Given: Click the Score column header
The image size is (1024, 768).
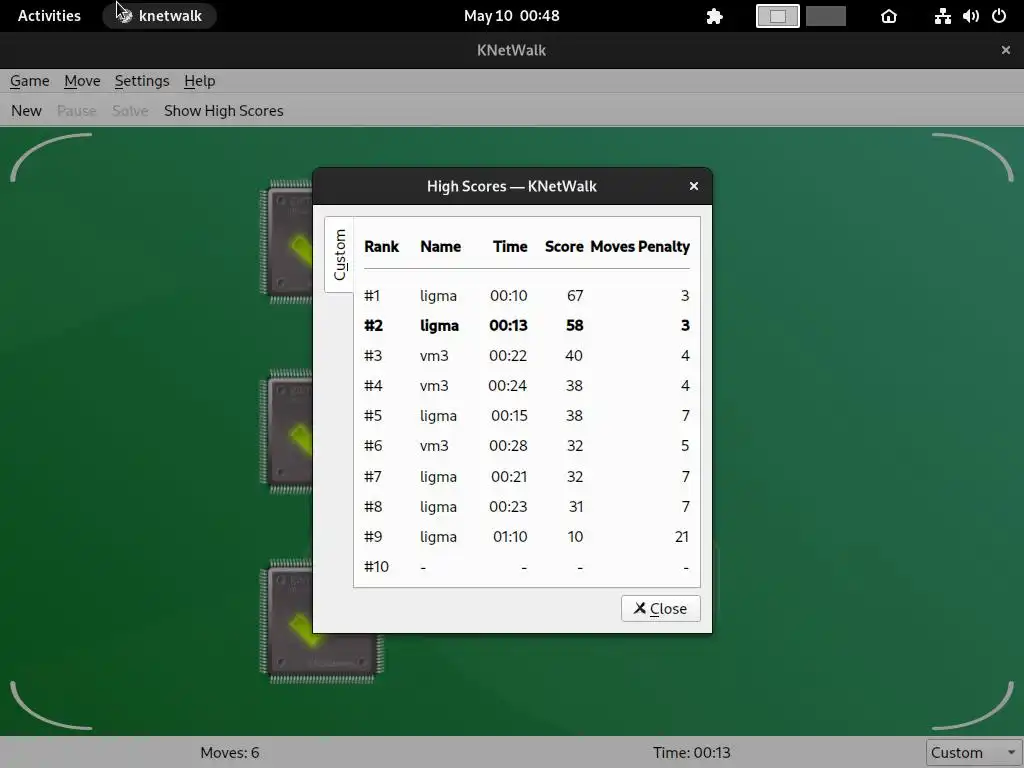Looking at the screenshot, I should [564, 247].
